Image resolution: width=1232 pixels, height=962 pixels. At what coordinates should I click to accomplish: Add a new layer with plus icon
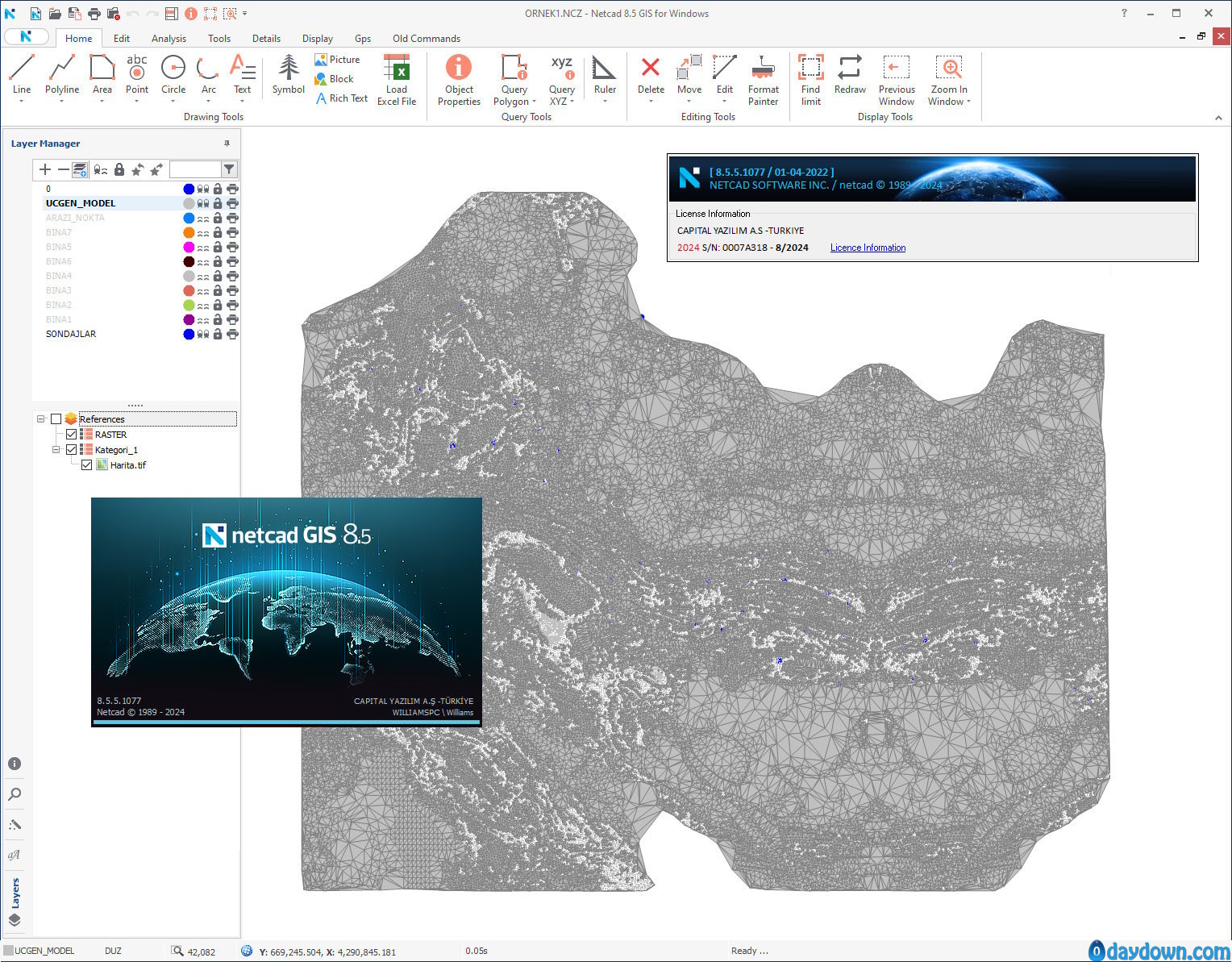pyautogui.click(x=45, y=169)
